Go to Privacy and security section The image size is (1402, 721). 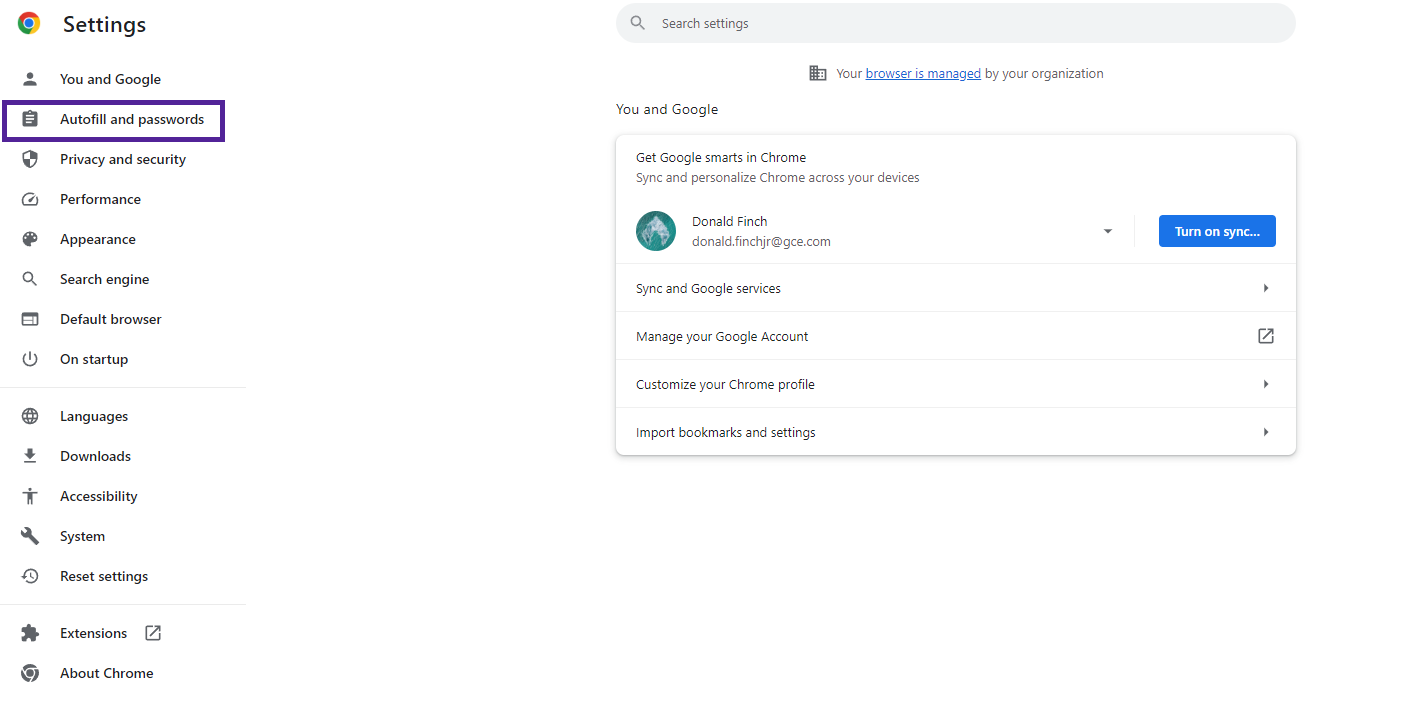pos(123,159)
